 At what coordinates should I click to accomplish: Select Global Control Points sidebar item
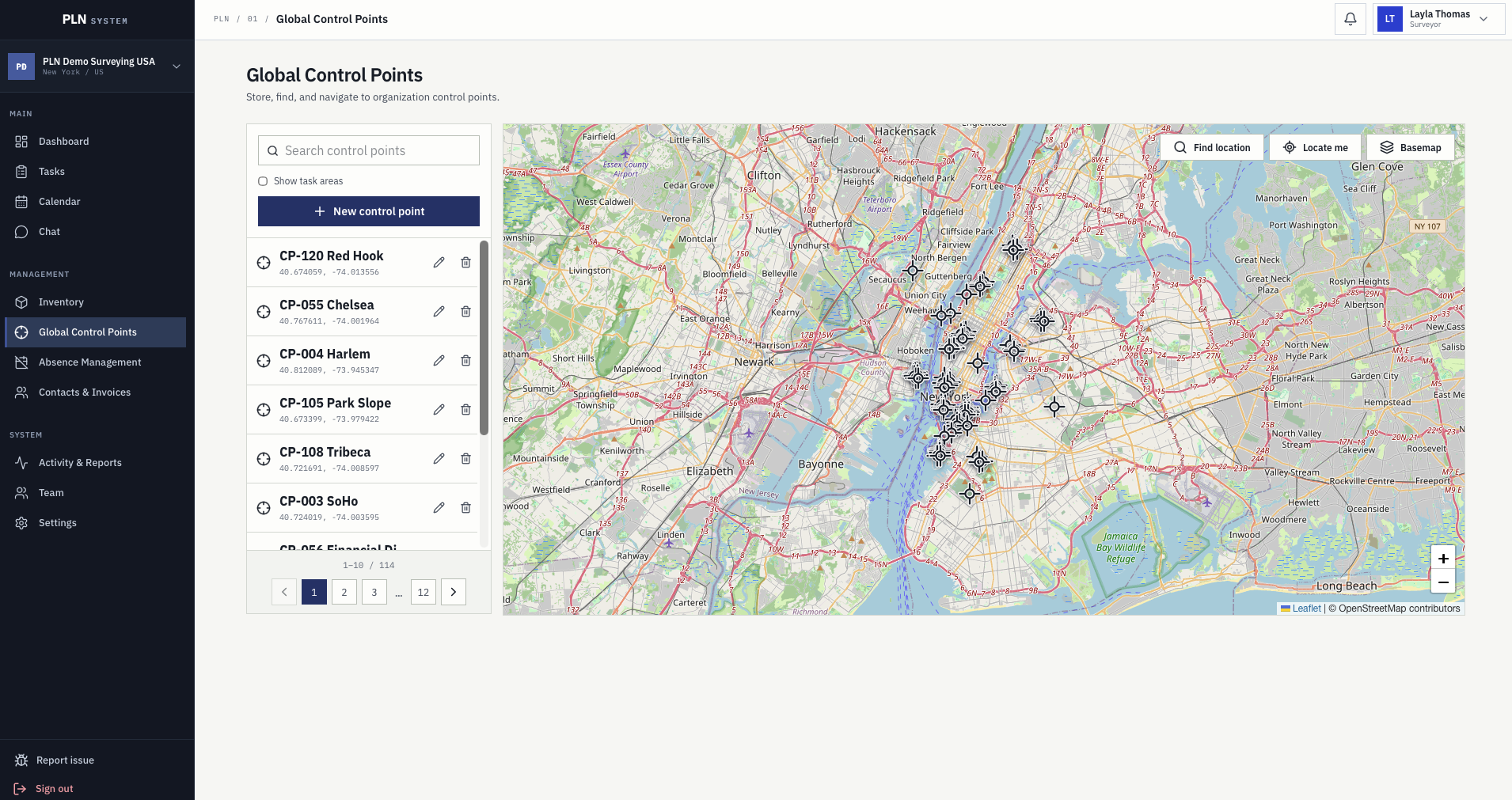point(95,332)
